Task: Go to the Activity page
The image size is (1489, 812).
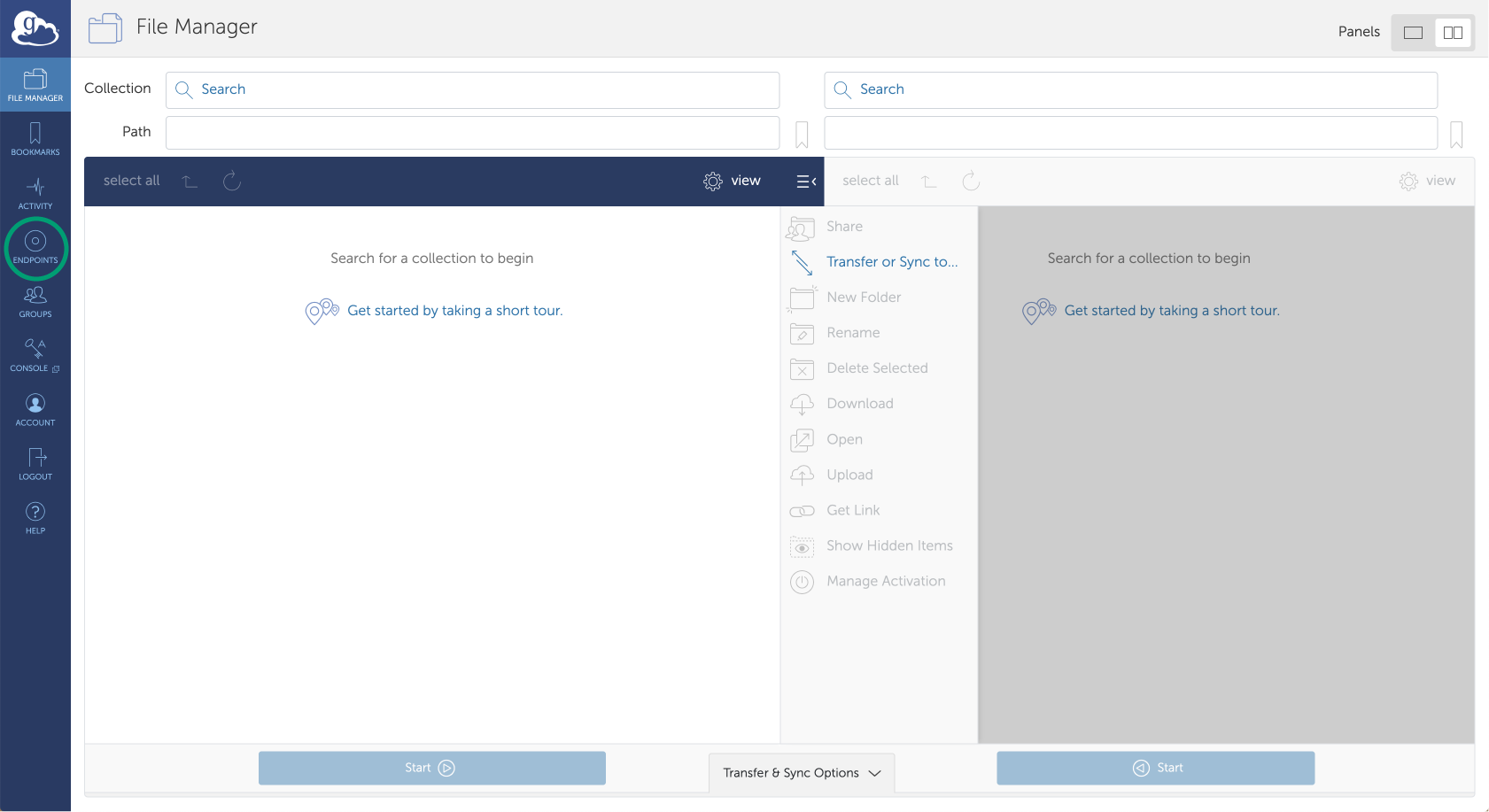Action: point(35,193)
